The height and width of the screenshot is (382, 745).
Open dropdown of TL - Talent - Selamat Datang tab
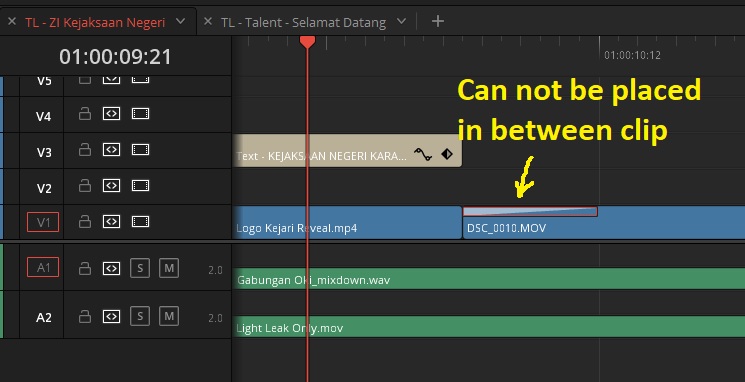coord(401,21)
